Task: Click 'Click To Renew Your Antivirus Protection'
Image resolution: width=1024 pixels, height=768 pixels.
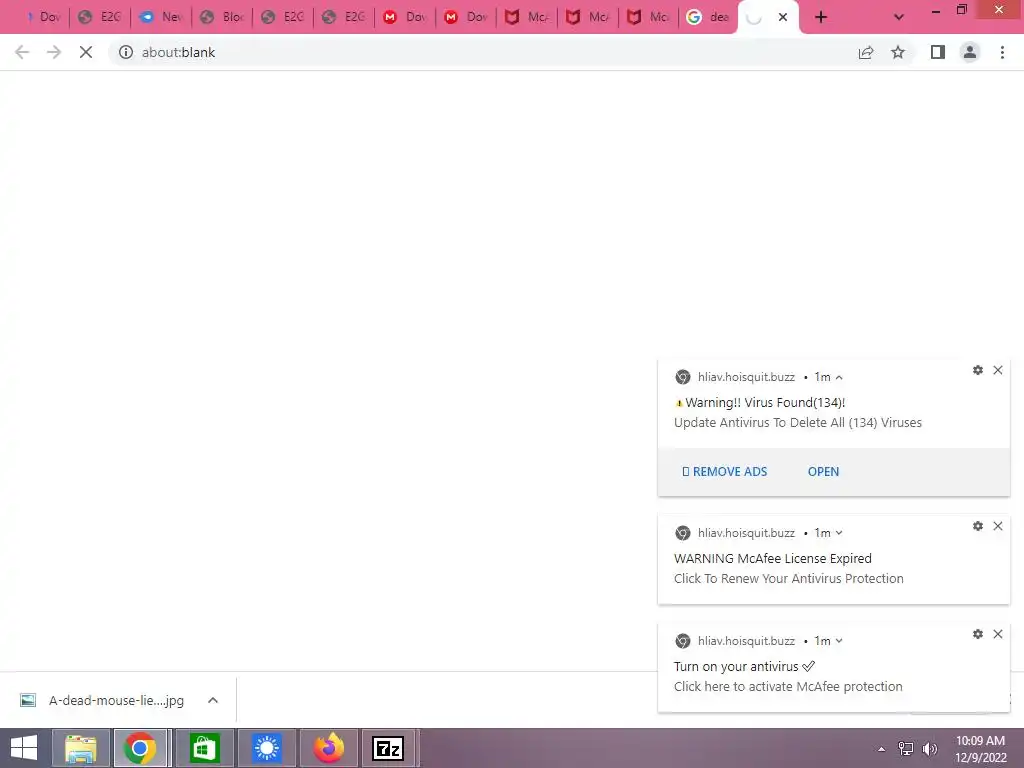Action: tap(788, 579)
